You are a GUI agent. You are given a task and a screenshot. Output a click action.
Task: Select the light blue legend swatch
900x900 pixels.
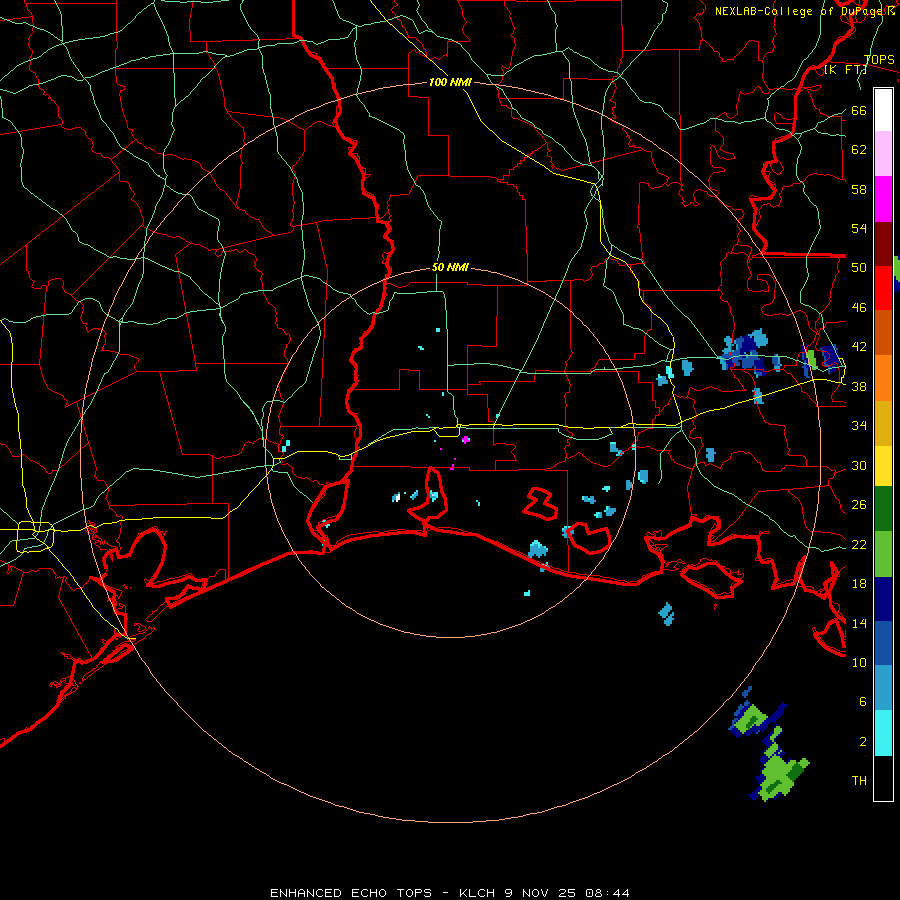click(x=883, y=688)
